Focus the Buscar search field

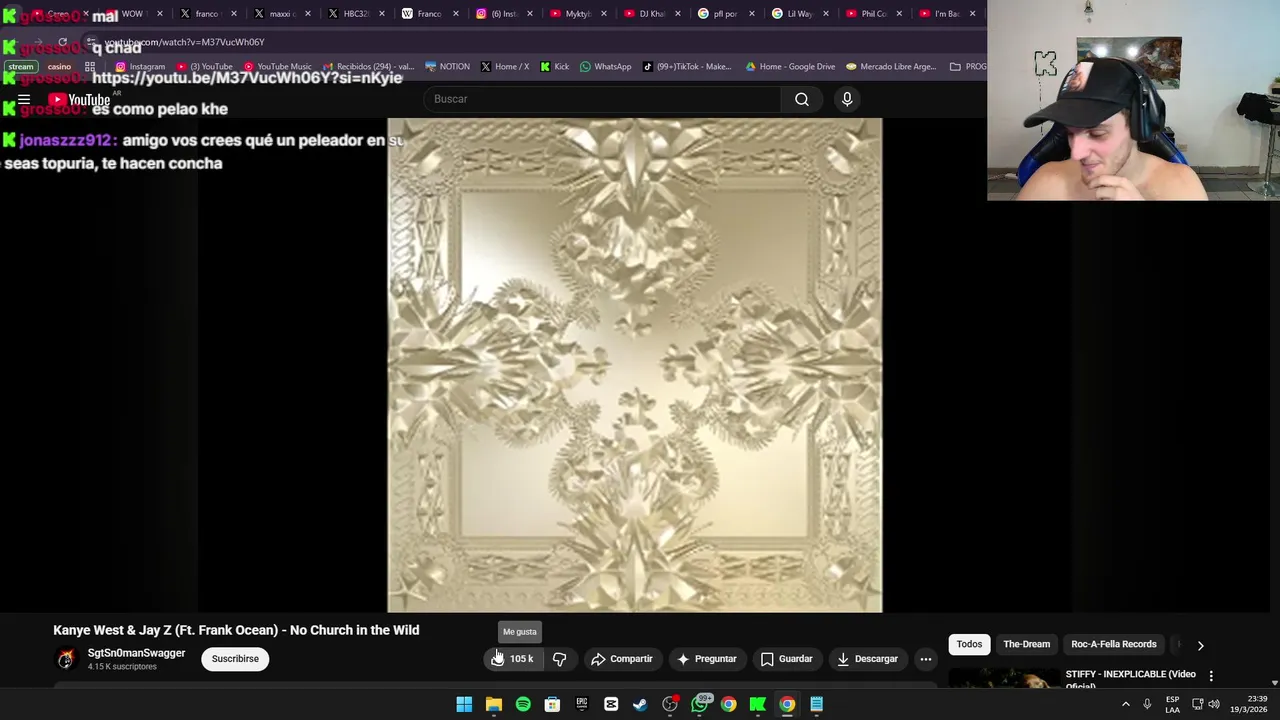pyautogui.click(x=603, y=99)
